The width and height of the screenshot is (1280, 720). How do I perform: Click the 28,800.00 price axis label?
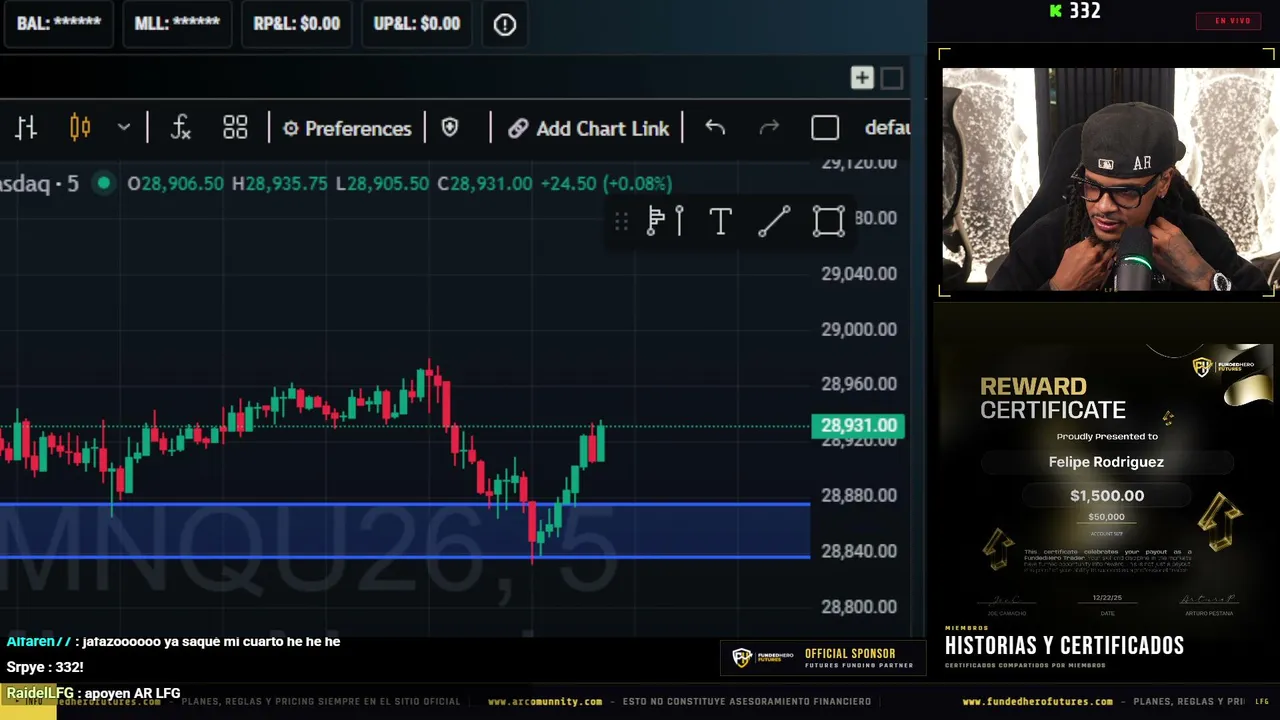pos(859,606)
